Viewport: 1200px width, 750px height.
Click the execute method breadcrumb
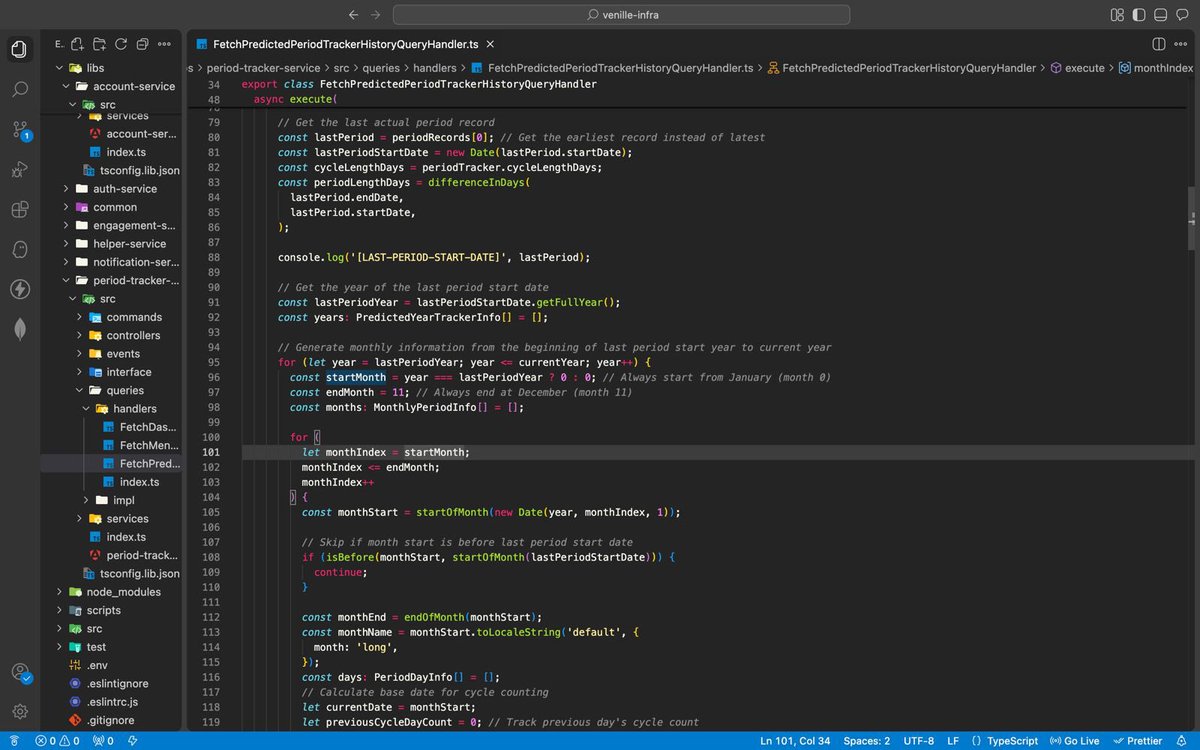[x=1077, y=68]
